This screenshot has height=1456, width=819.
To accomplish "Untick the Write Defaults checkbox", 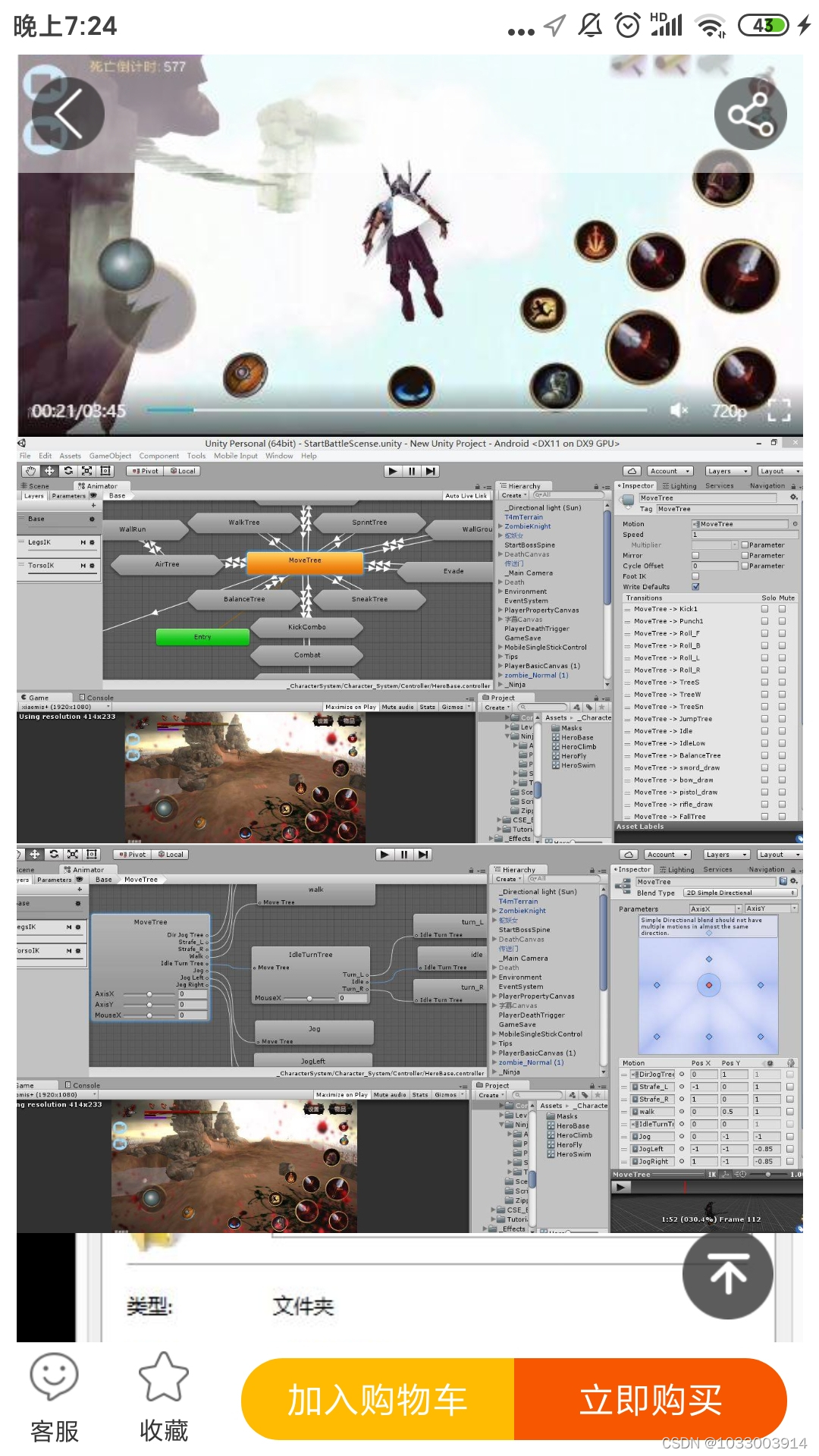I will click(x=695, y=587).
